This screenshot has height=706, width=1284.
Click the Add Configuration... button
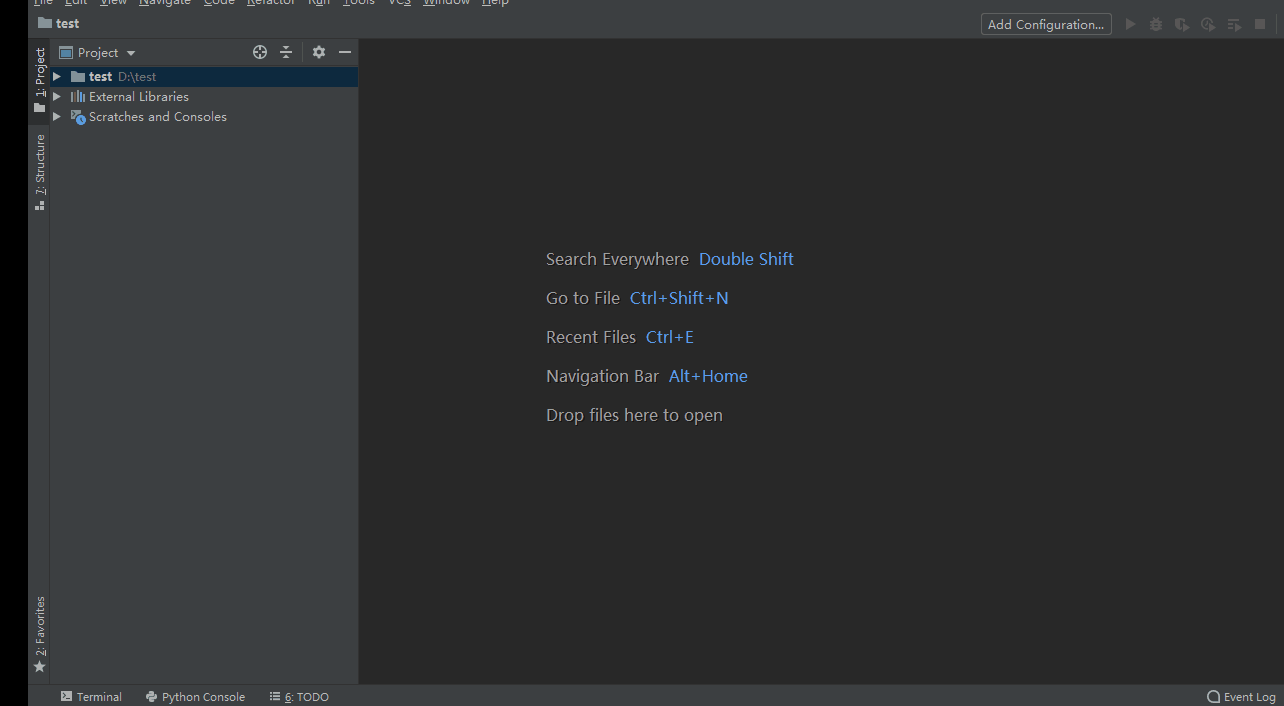pos(1046,24)
